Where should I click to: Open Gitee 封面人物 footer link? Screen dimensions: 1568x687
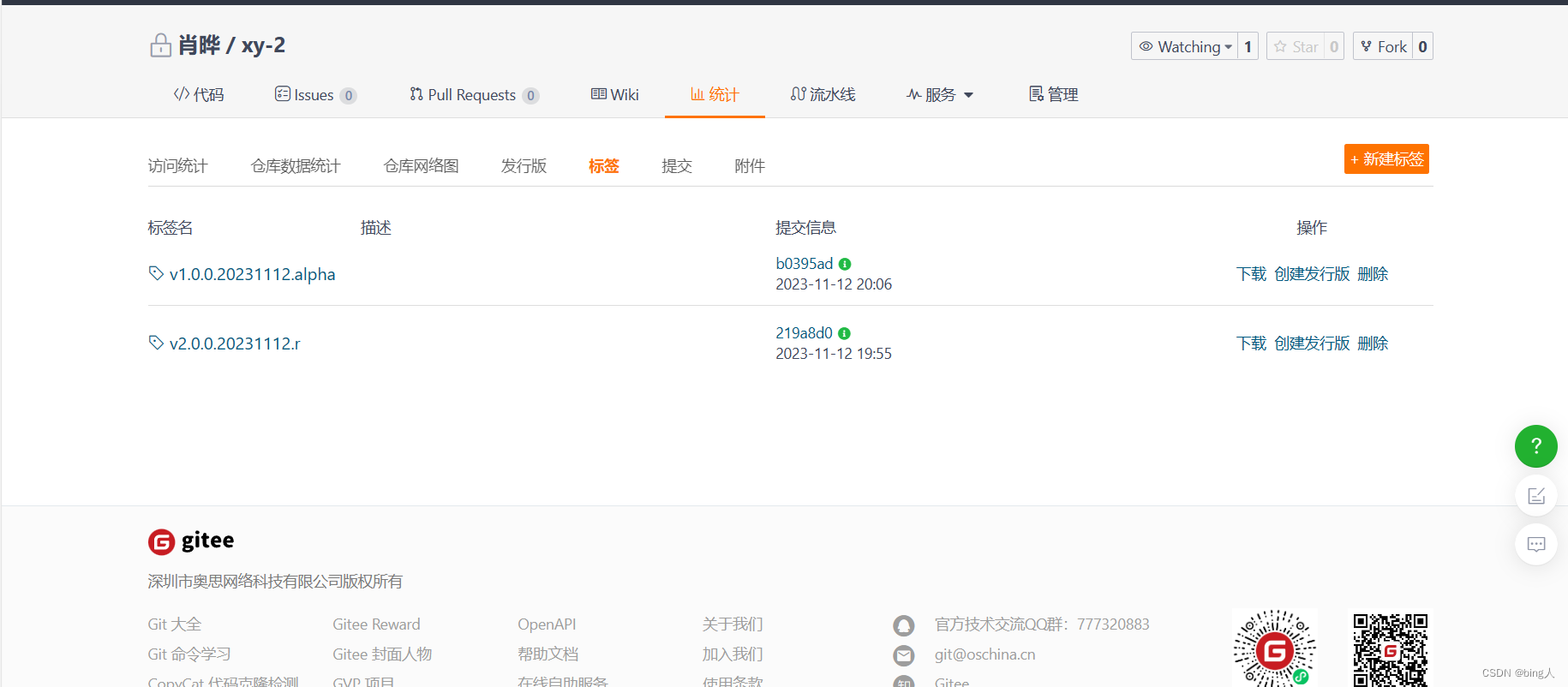382,654
